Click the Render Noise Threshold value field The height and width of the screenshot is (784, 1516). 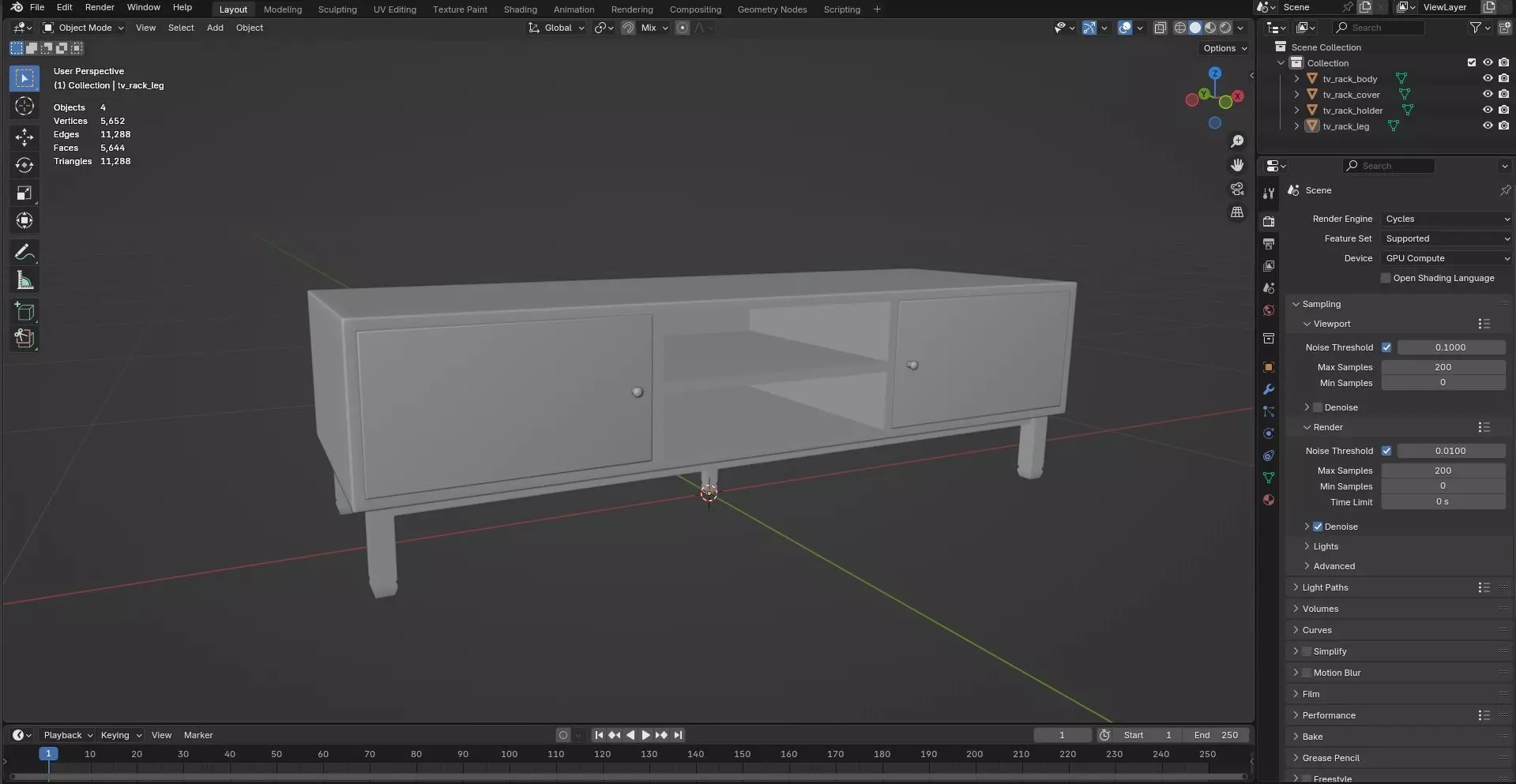[1450, 451]
